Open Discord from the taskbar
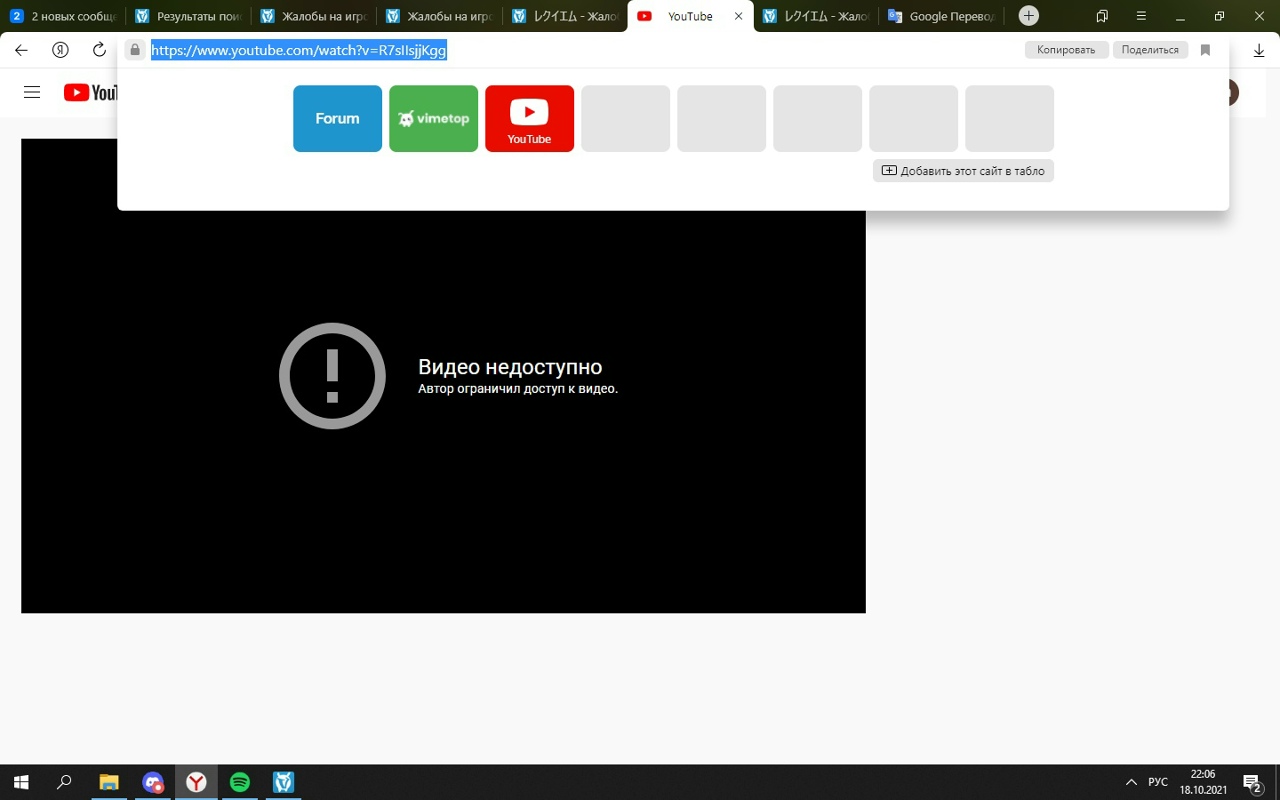The width and height of the screenshot is (1280, 800). coord(153,782)
